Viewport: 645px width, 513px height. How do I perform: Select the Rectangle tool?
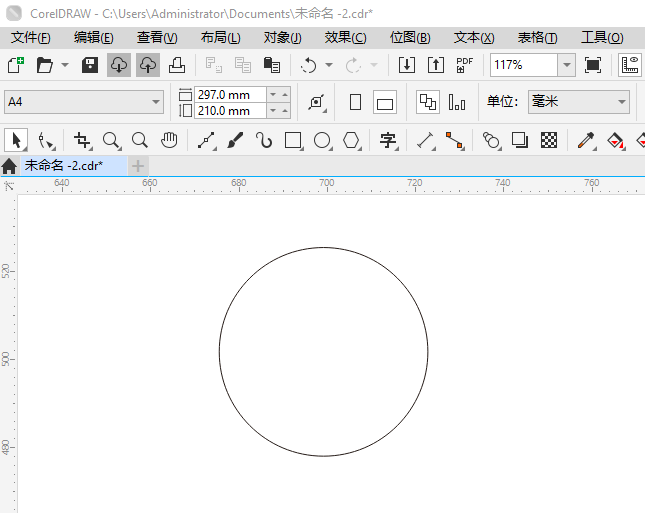pos(293,141)
